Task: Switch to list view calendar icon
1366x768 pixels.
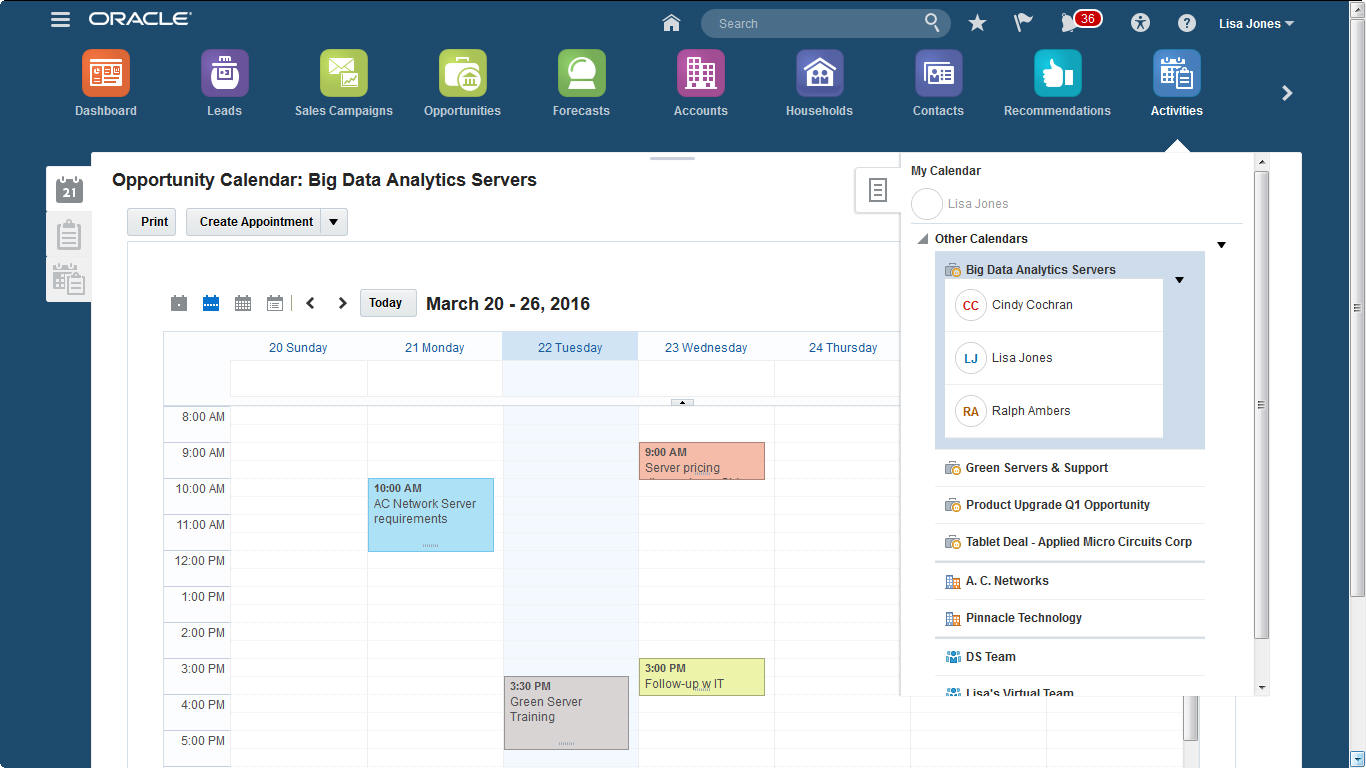Action: pos(275,303)
